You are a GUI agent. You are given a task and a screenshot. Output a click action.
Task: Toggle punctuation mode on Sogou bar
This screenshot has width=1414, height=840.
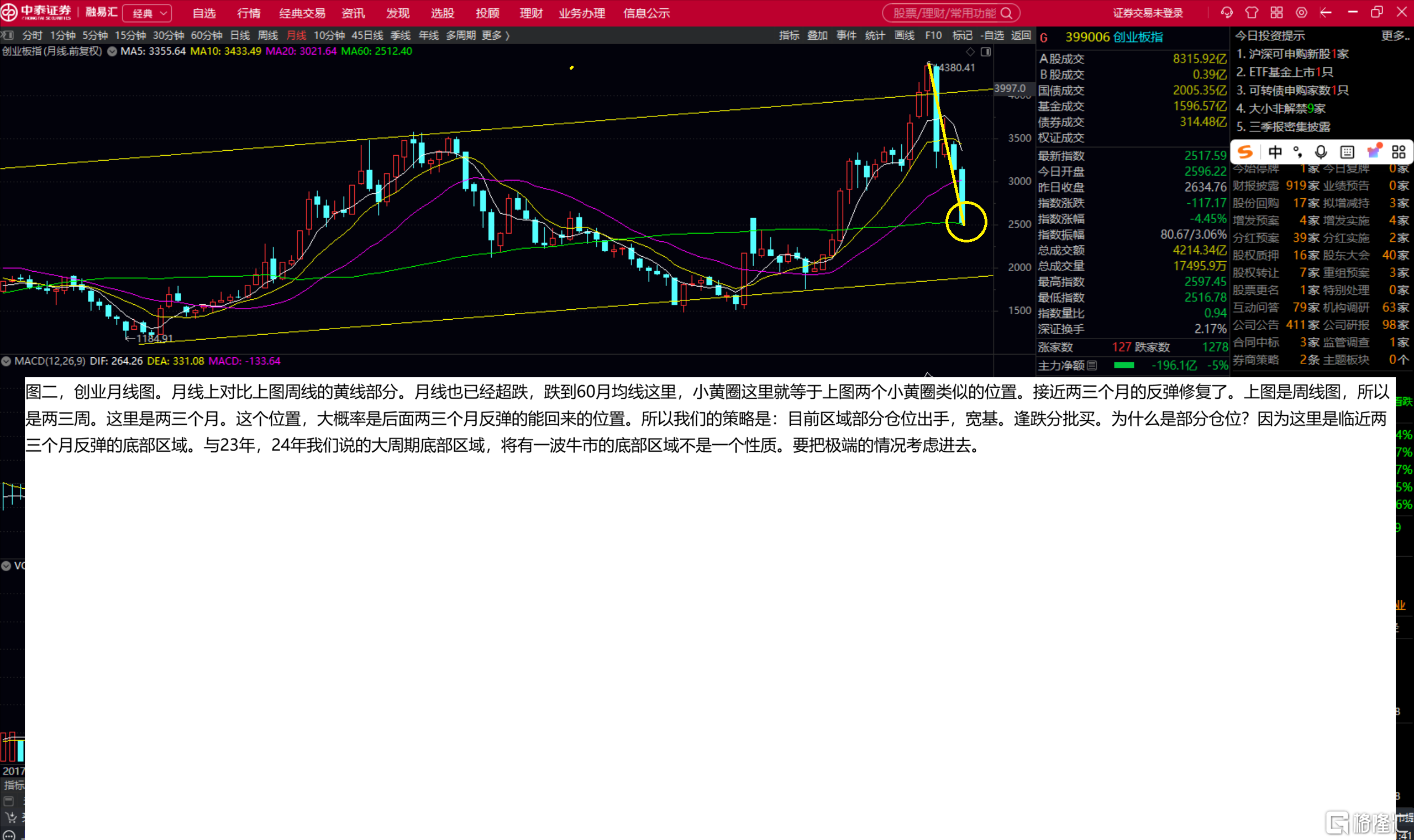(1297, 152)
